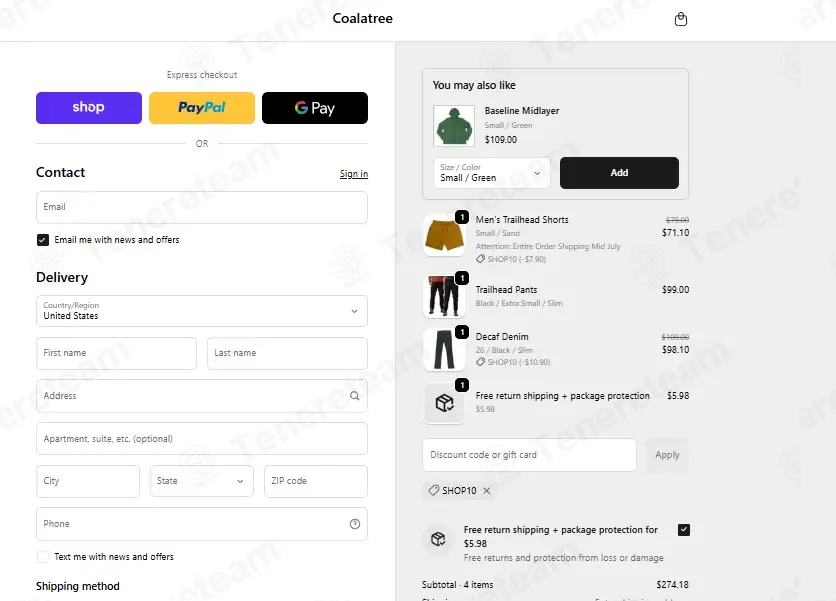The height and width of the screenshot is (601, 836).
Task: Click the Apply discount button
Action: [x=667, y=455]
